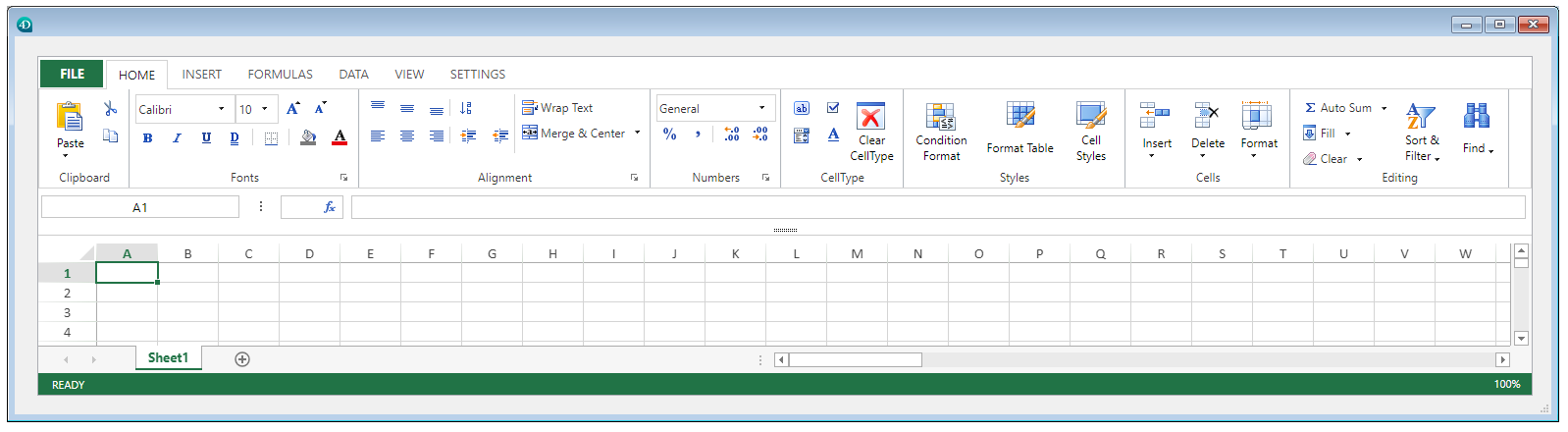Image resolution: width=1568 pixels, height=432 pixels.
Task: Click the increase font size icon
Action: click(292, 109)
